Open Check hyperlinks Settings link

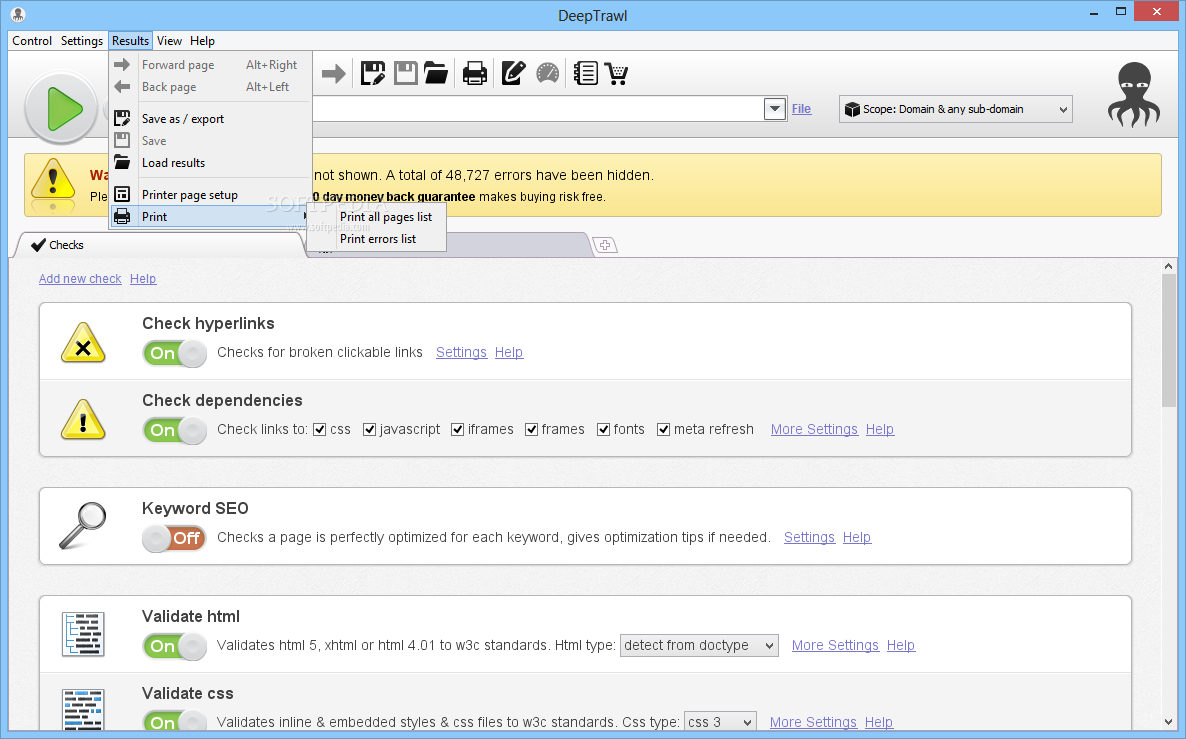461,352
